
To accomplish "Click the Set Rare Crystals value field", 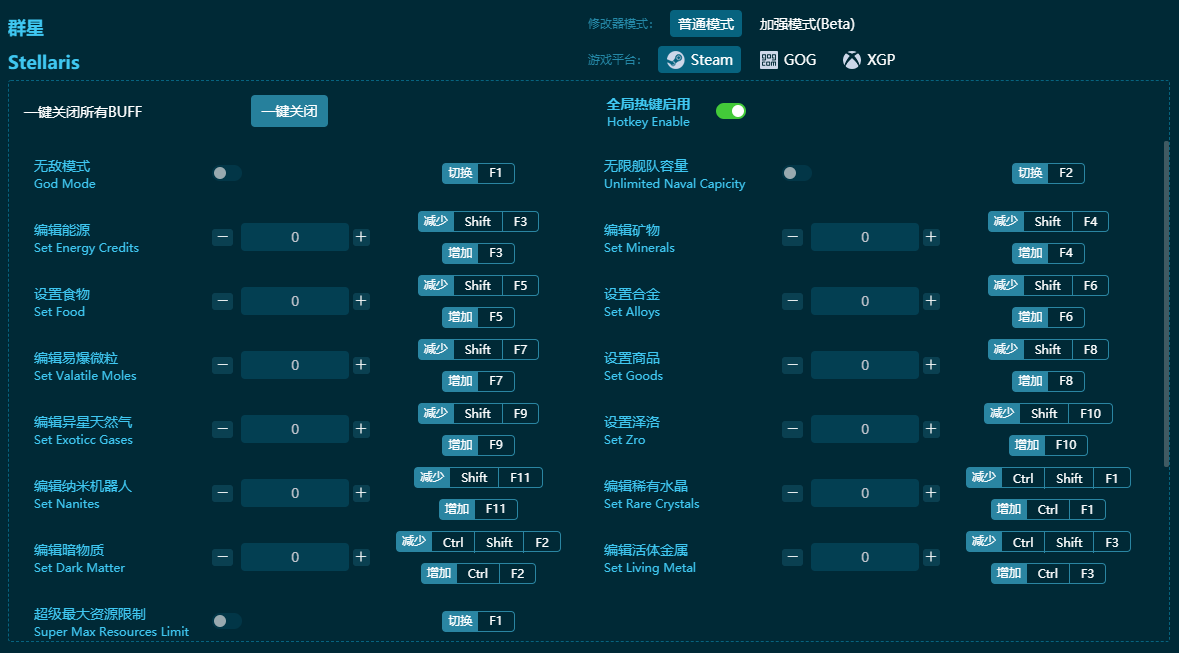I will pos(864,493).
